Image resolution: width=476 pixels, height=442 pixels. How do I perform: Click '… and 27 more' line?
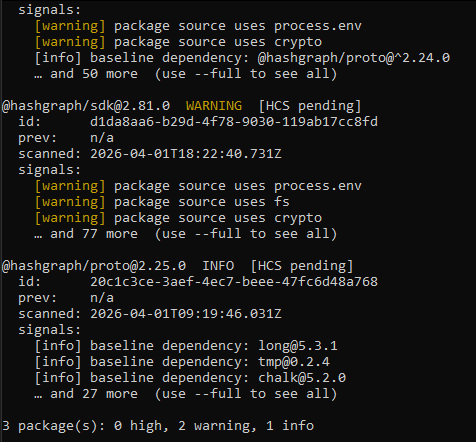click(185, 394)
